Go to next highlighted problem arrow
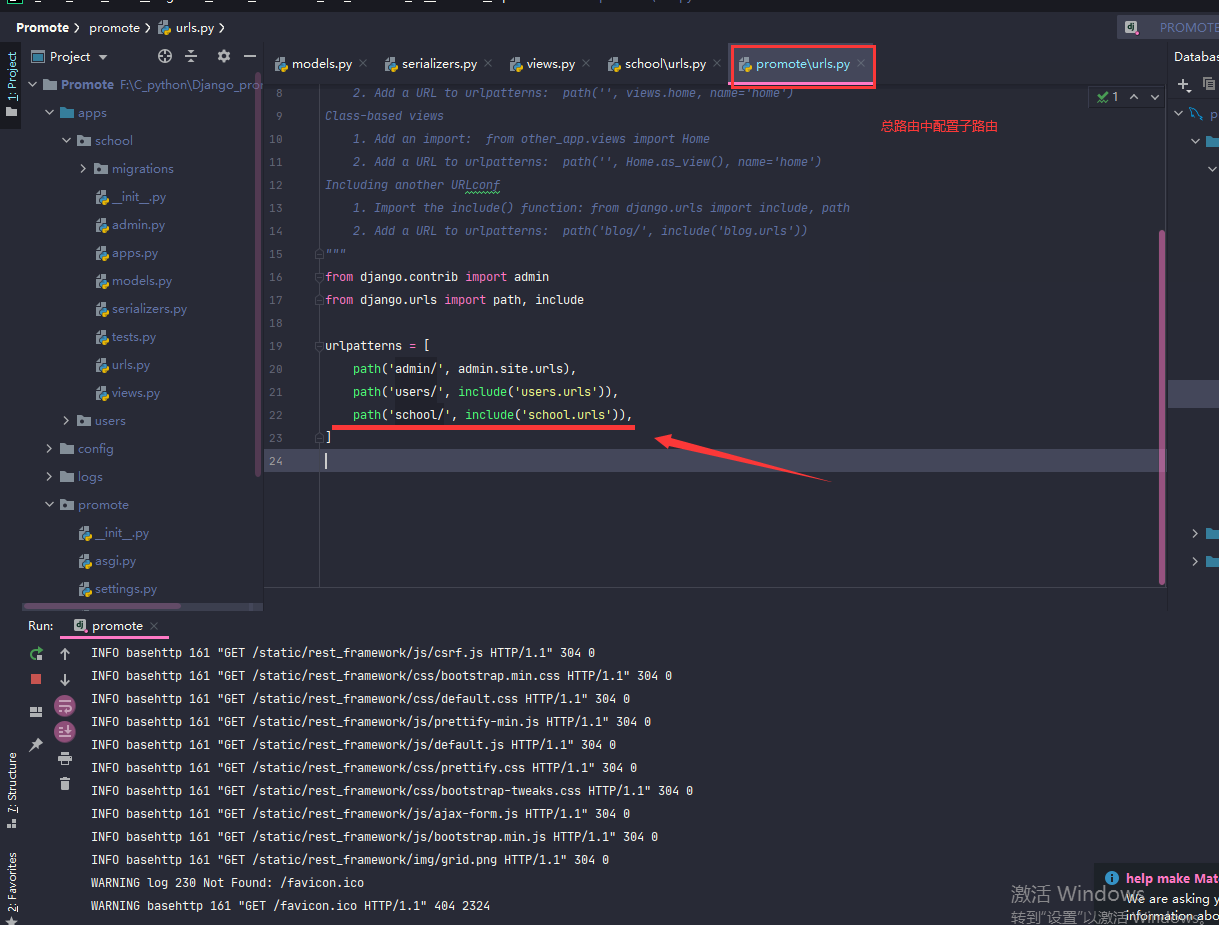Screen dimensions: 1219x925 coord(1155,97)
